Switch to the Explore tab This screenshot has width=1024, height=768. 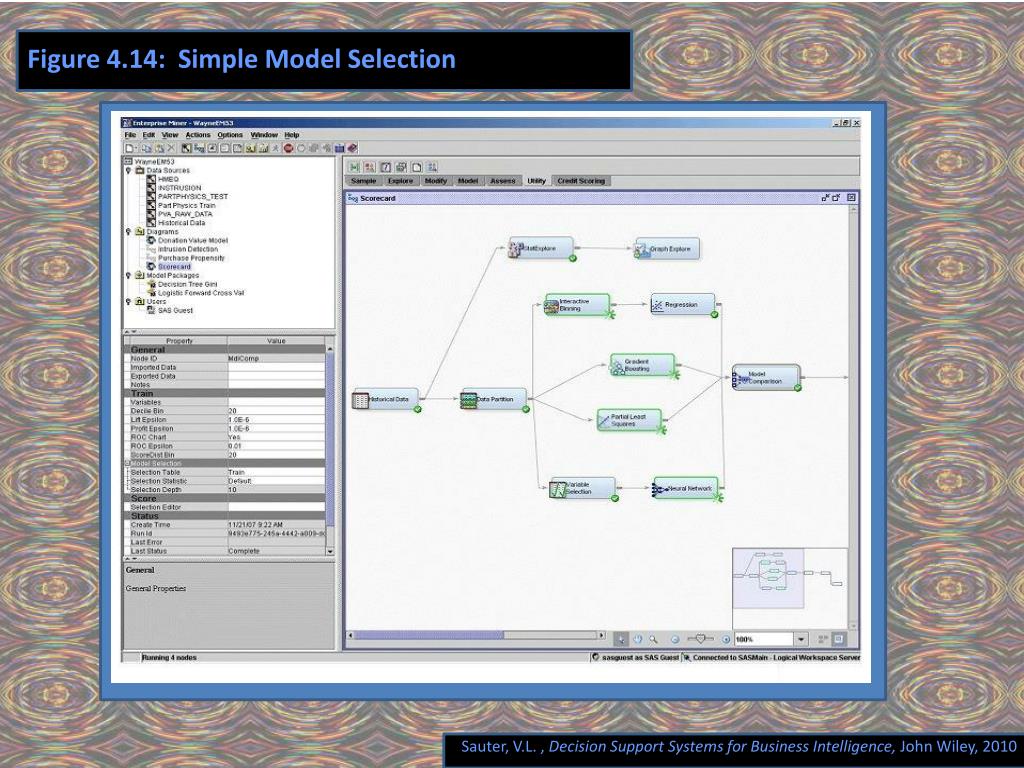(x=400, y=181)
